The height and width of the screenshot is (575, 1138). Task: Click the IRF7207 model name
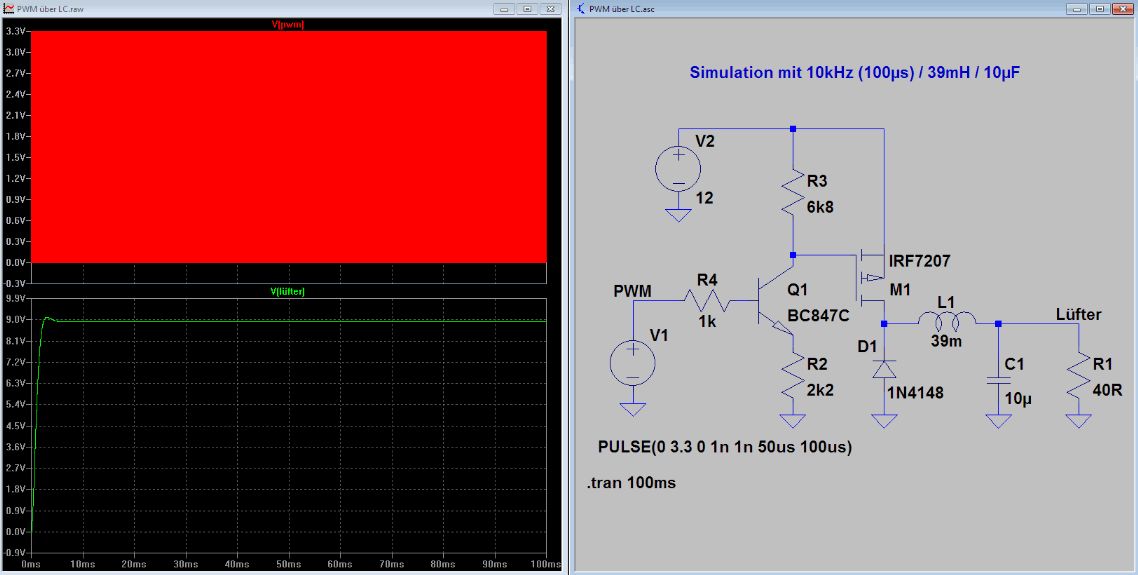coord(920,261)
